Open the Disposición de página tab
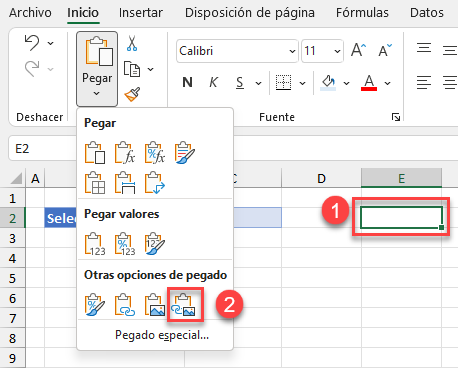This screenshot has height=368, width=458. click(250, 13)
